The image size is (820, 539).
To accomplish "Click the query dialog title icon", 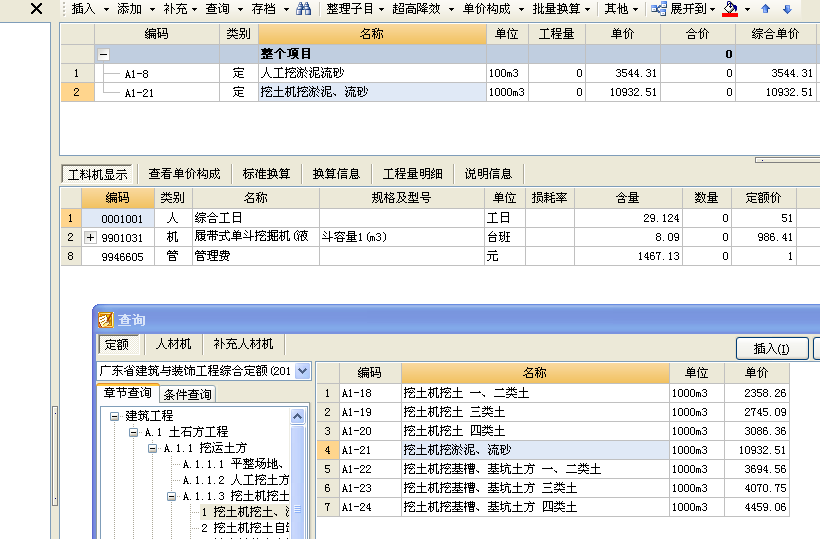I will click(x=106, y=320).
